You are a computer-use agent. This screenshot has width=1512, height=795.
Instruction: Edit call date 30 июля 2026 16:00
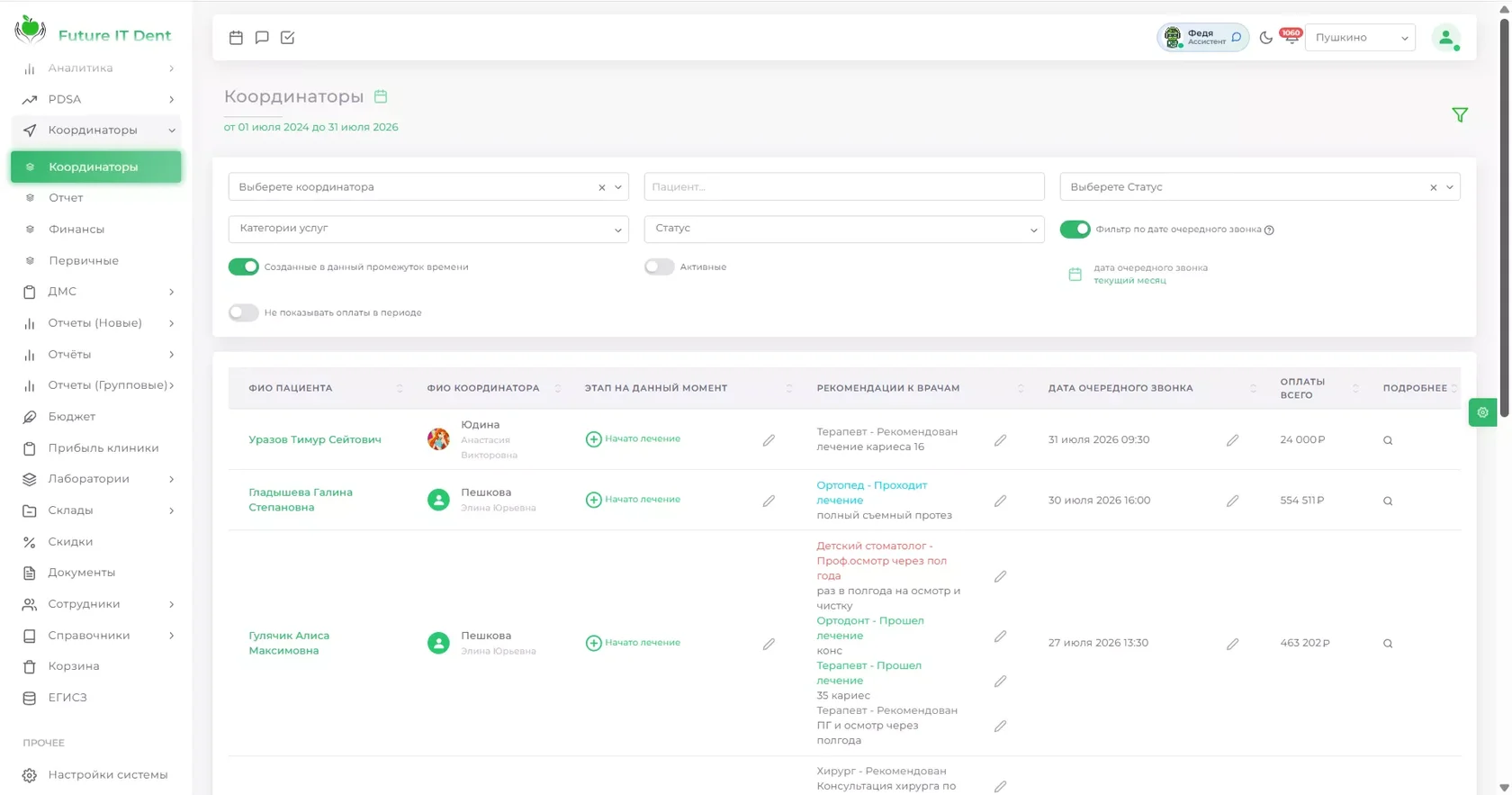click(x=1232, y=501)
